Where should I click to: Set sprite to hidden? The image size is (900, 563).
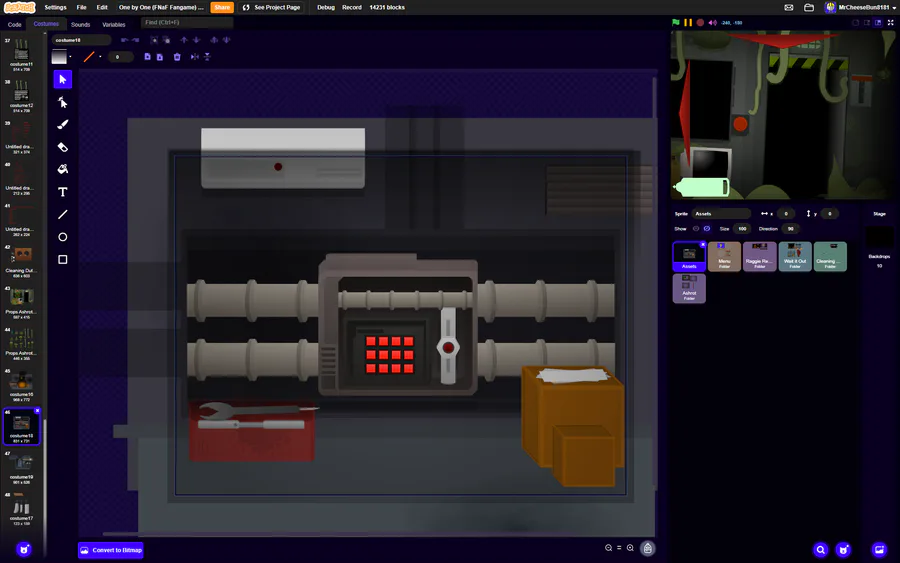tap(707, 228)
